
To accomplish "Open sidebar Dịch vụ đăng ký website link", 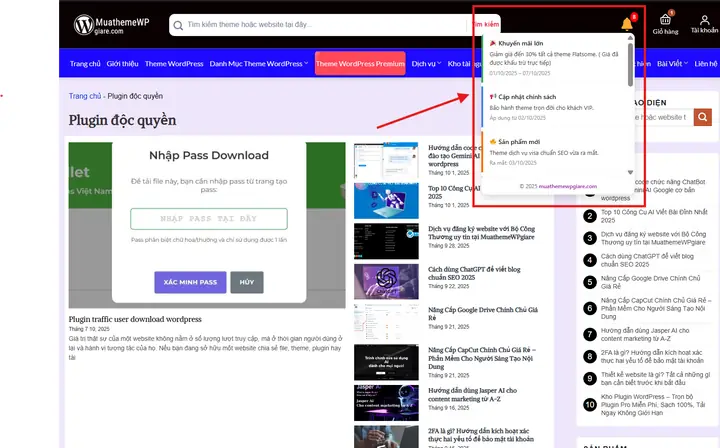I will point(653,238).
